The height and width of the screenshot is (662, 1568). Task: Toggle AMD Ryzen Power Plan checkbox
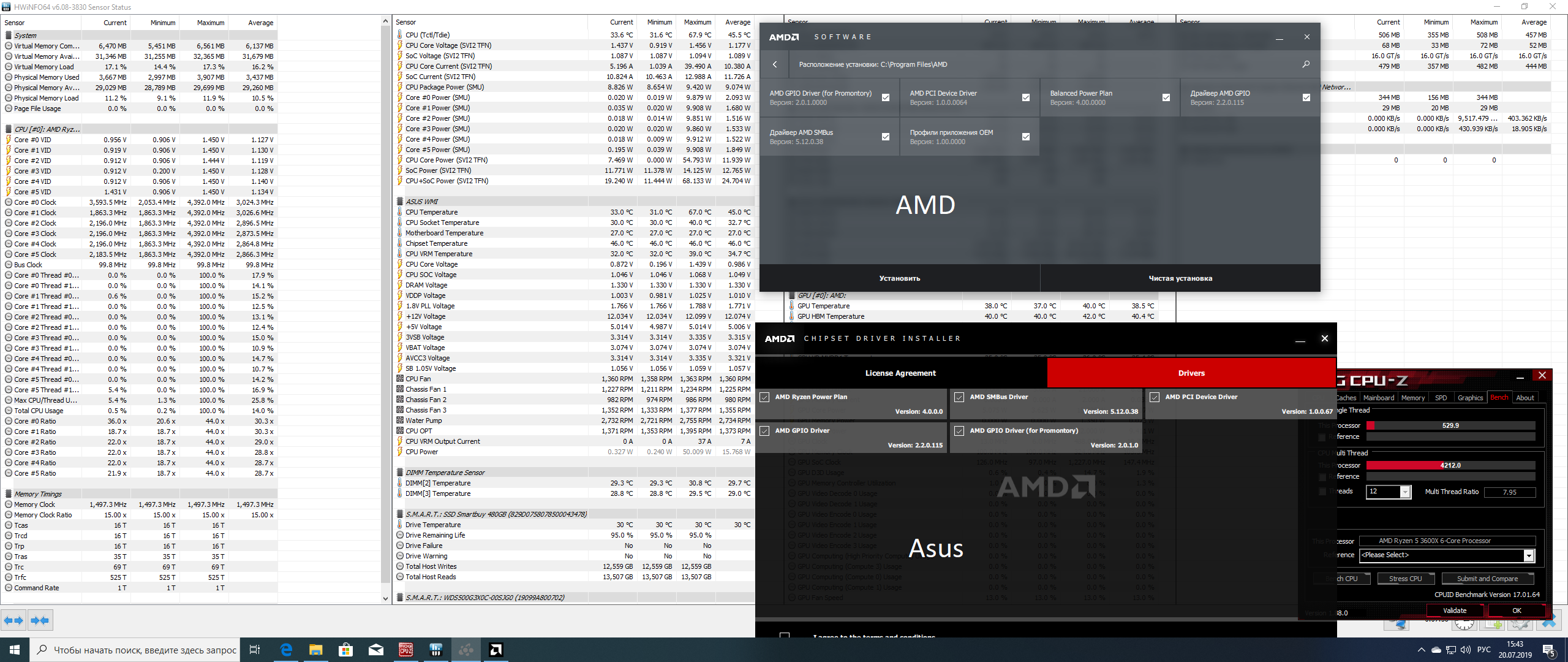(765, 397)
